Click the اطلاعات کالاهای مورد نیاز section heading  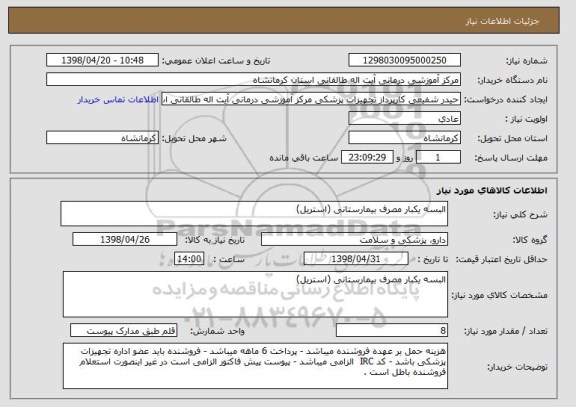click(x=492, y=190)
